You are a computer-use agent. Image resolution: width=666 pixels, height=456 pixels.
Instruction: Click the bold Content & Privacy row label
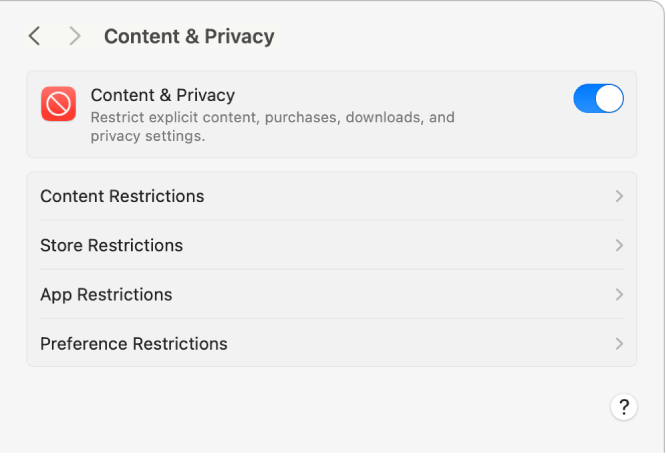click(162, 96)
